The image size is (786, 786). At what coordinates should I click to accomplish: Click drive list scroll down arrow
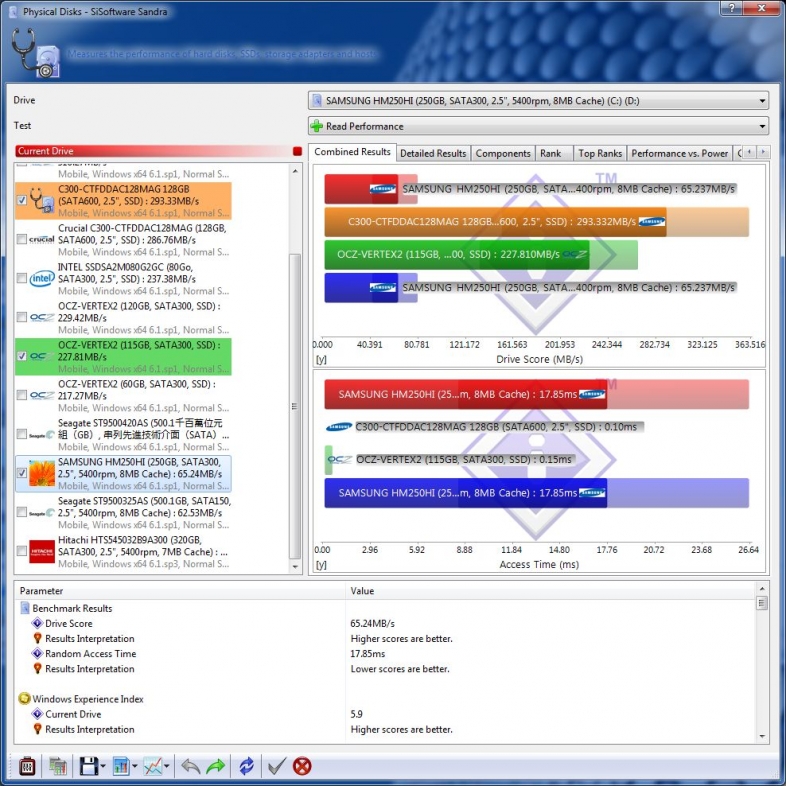pyautogui.click(x=295, y=567)
